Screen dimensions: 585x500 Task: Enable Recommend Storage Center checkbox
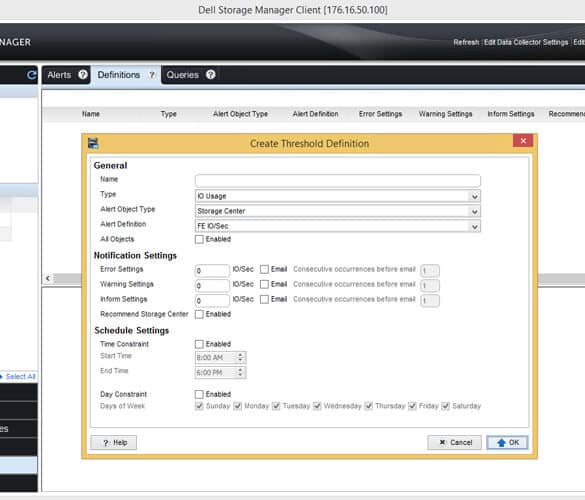(x=199, y=314)
